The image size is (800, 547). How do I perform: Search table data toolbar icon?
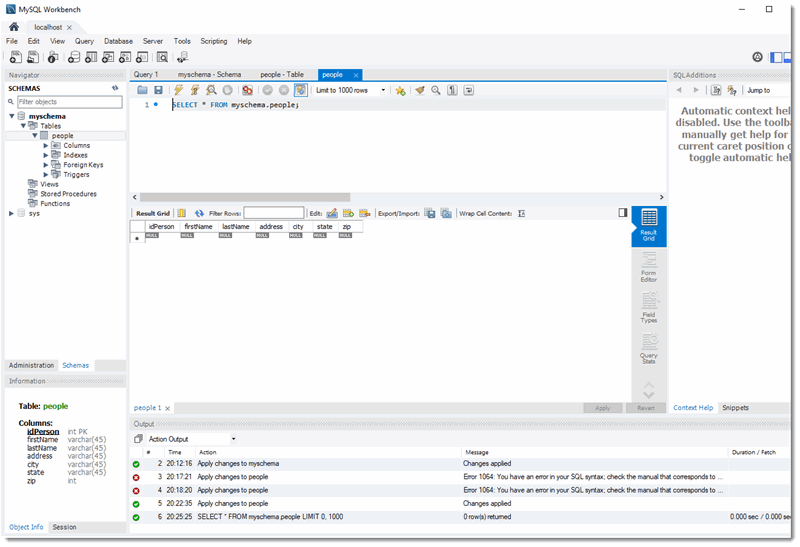[x=162, y=57]
